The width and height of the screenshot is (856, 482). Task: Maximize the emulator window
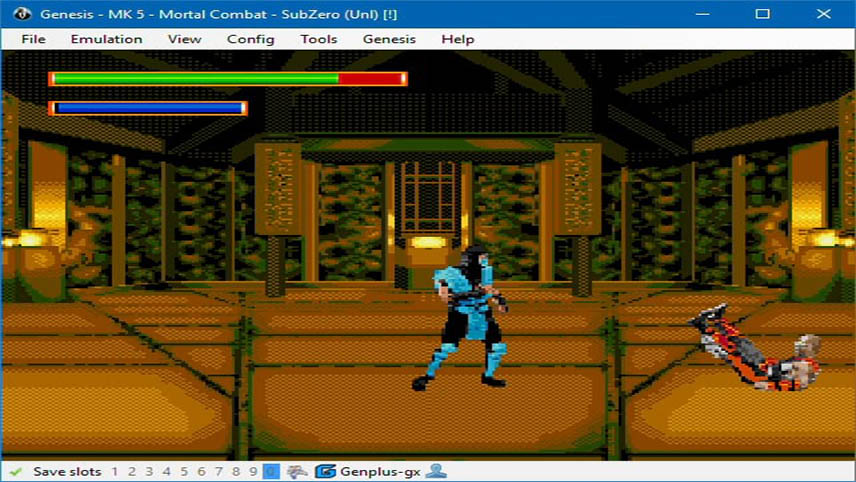coord(763,14)
